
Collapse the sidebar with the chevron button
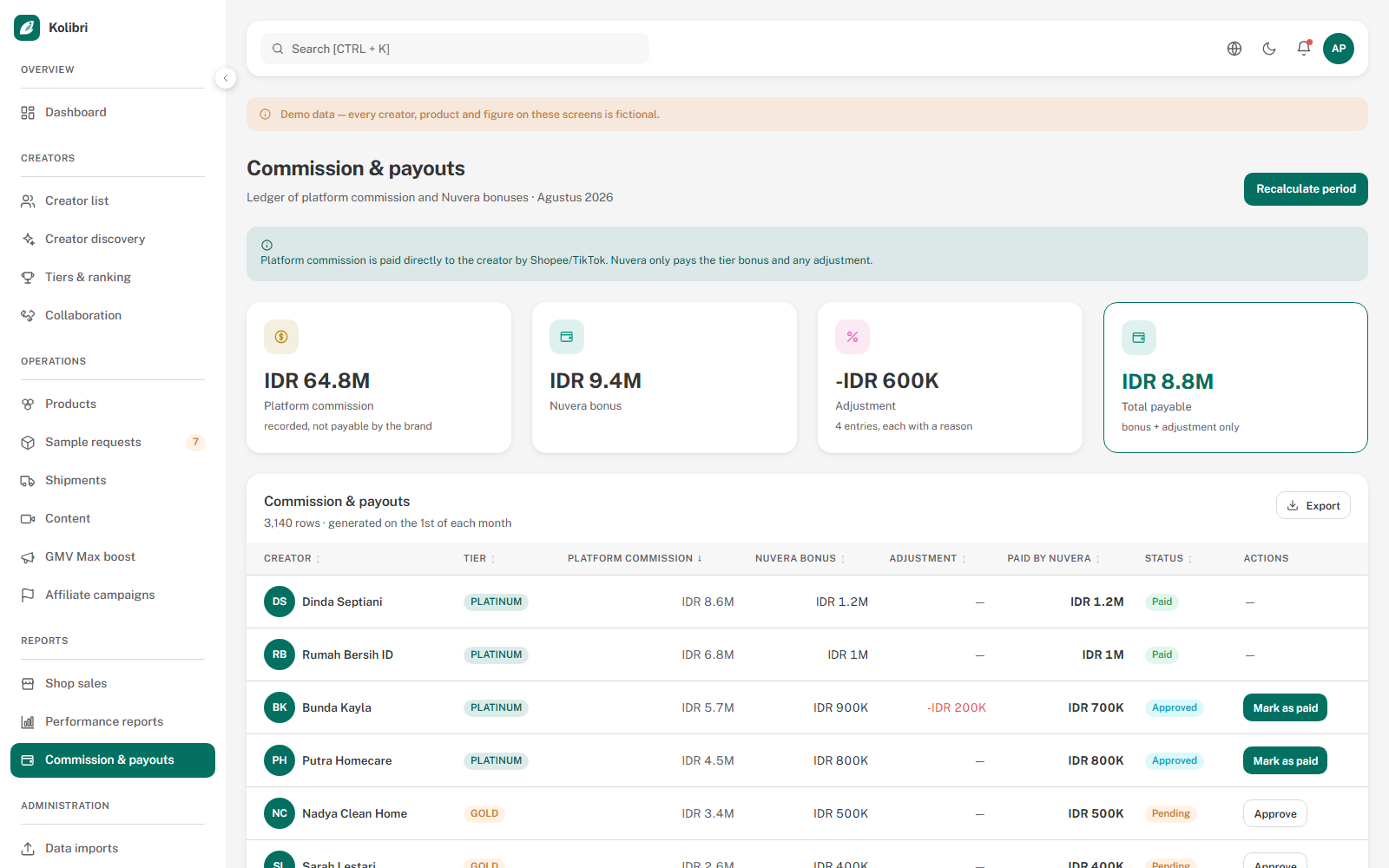(226, 78)
